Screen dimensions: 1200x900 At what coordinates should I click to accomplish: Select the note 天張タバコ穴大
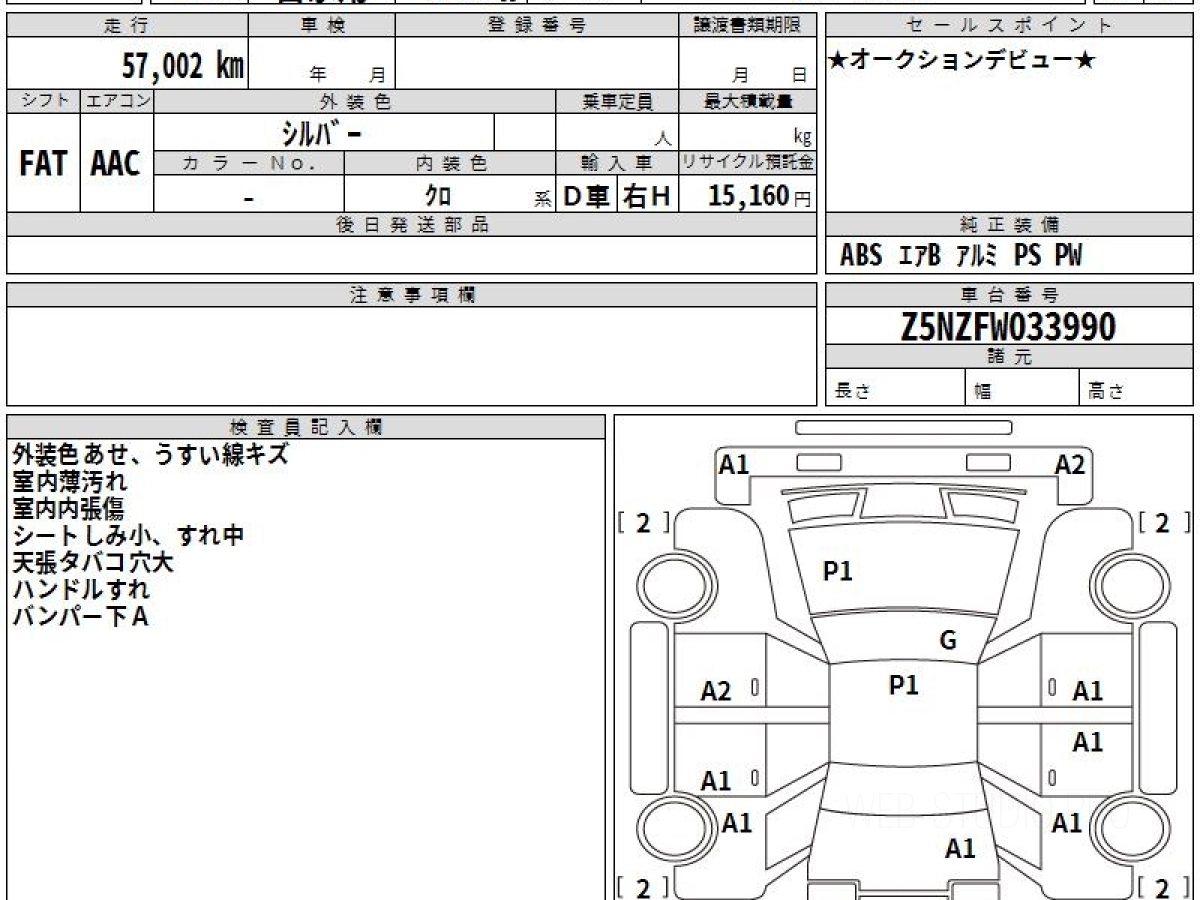click(x=93, y=563)
